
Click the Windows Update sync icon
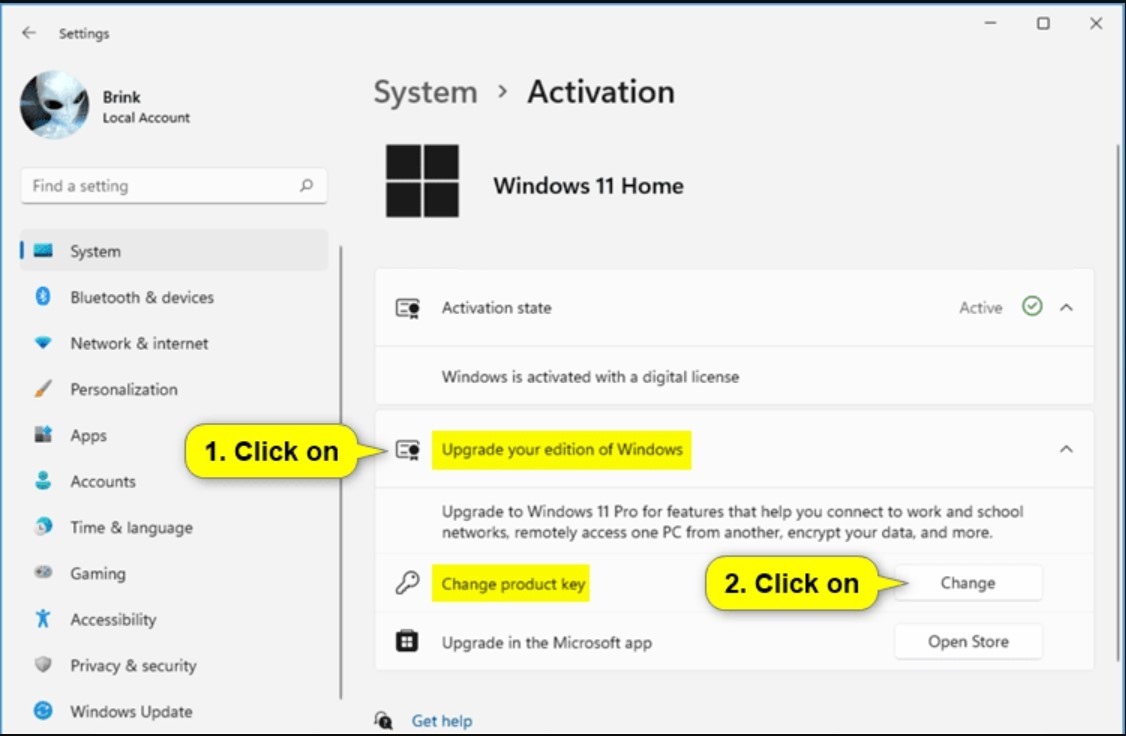coord(43,711)
